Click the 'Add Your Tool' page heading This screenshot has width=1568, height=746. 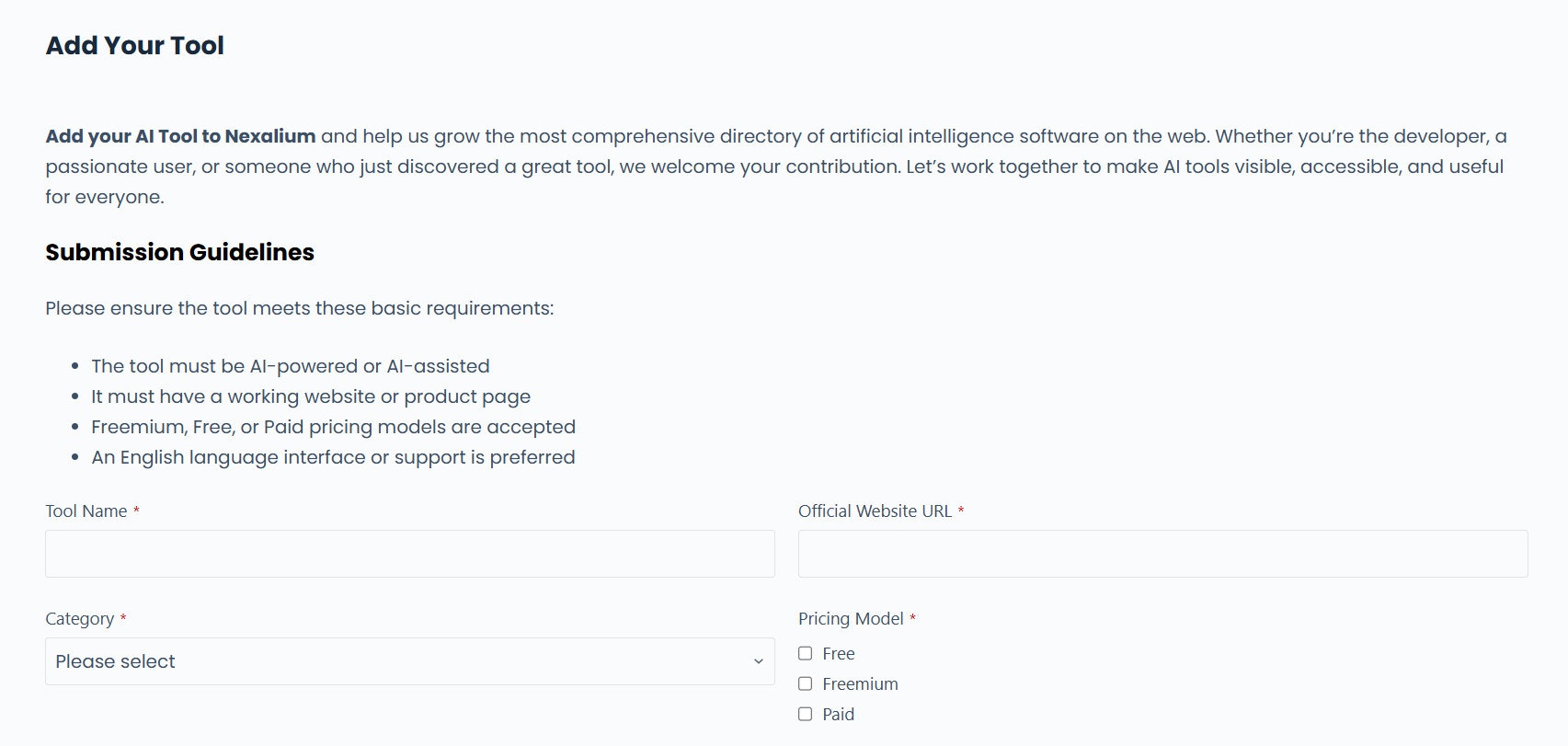coord(135,45)
